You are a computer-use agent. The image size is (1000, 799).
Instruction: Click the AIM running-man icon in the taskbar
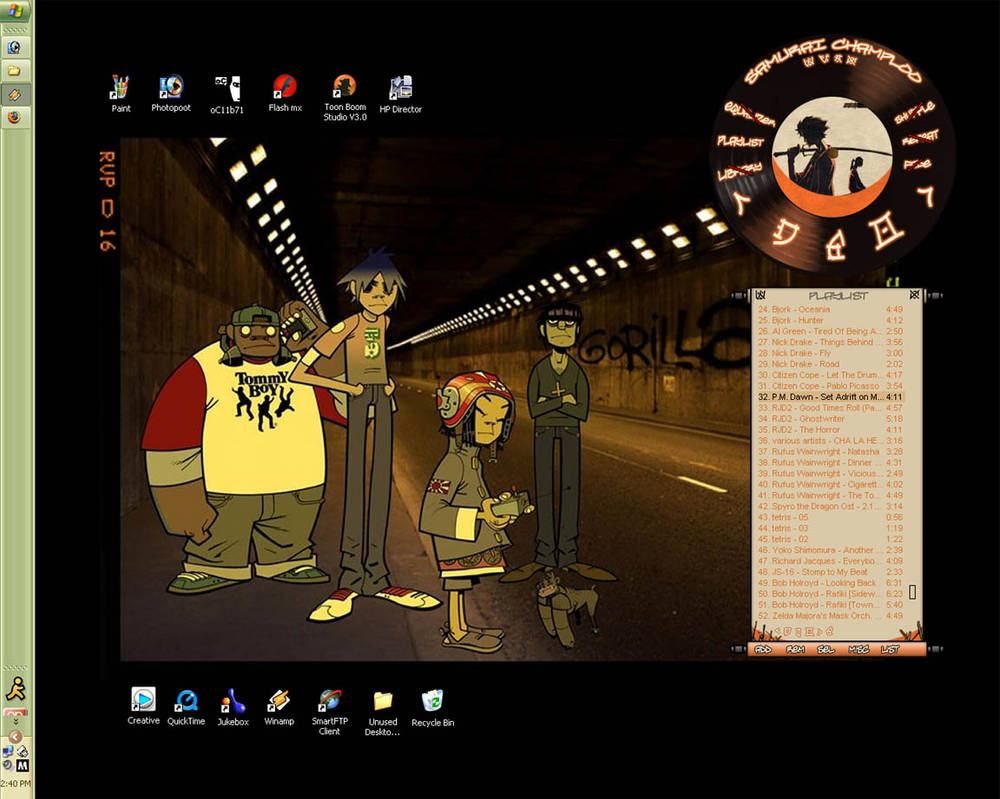16,687
